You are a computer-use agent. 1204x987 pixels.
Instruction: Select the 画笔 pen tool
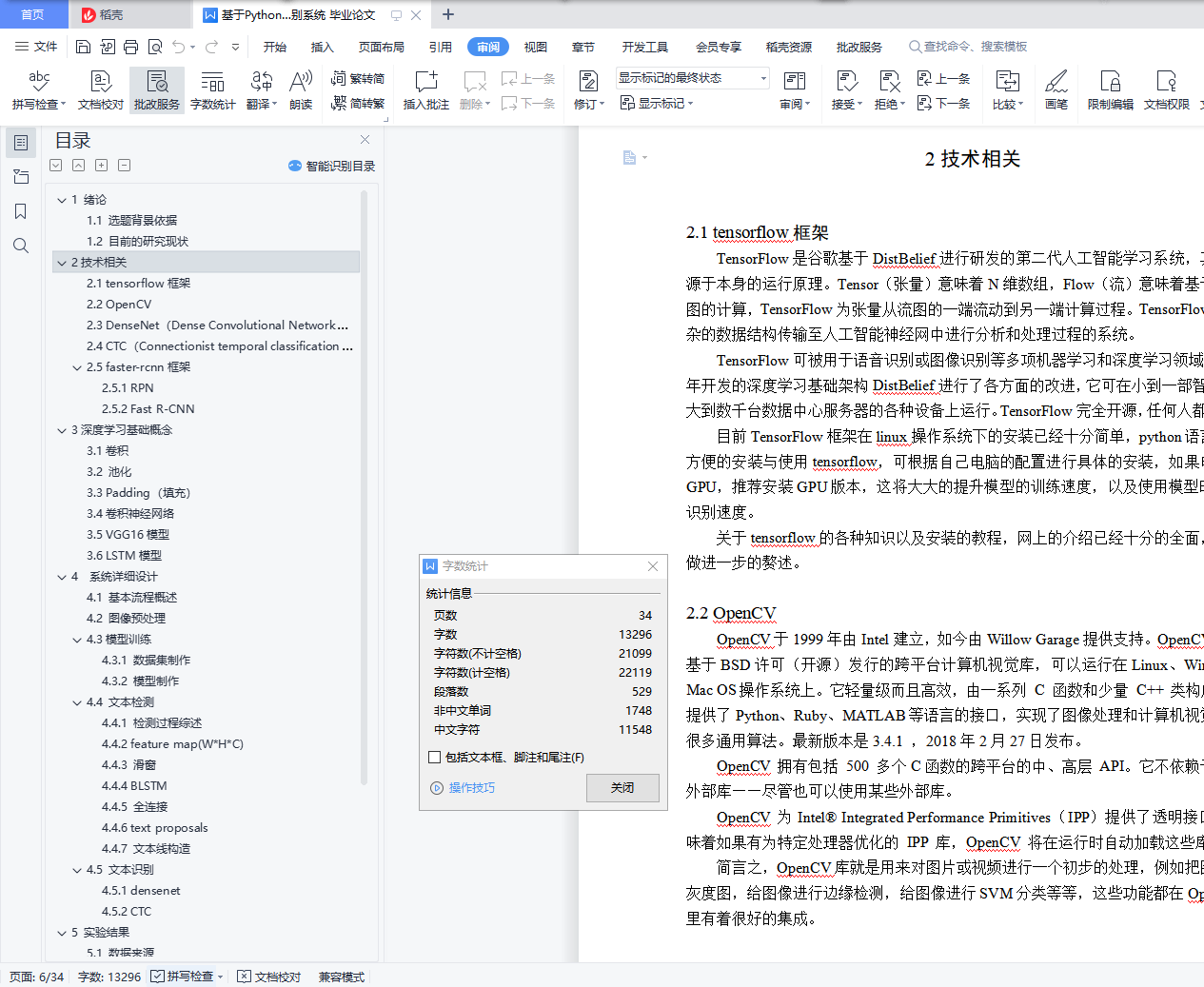pos(1056,90)
